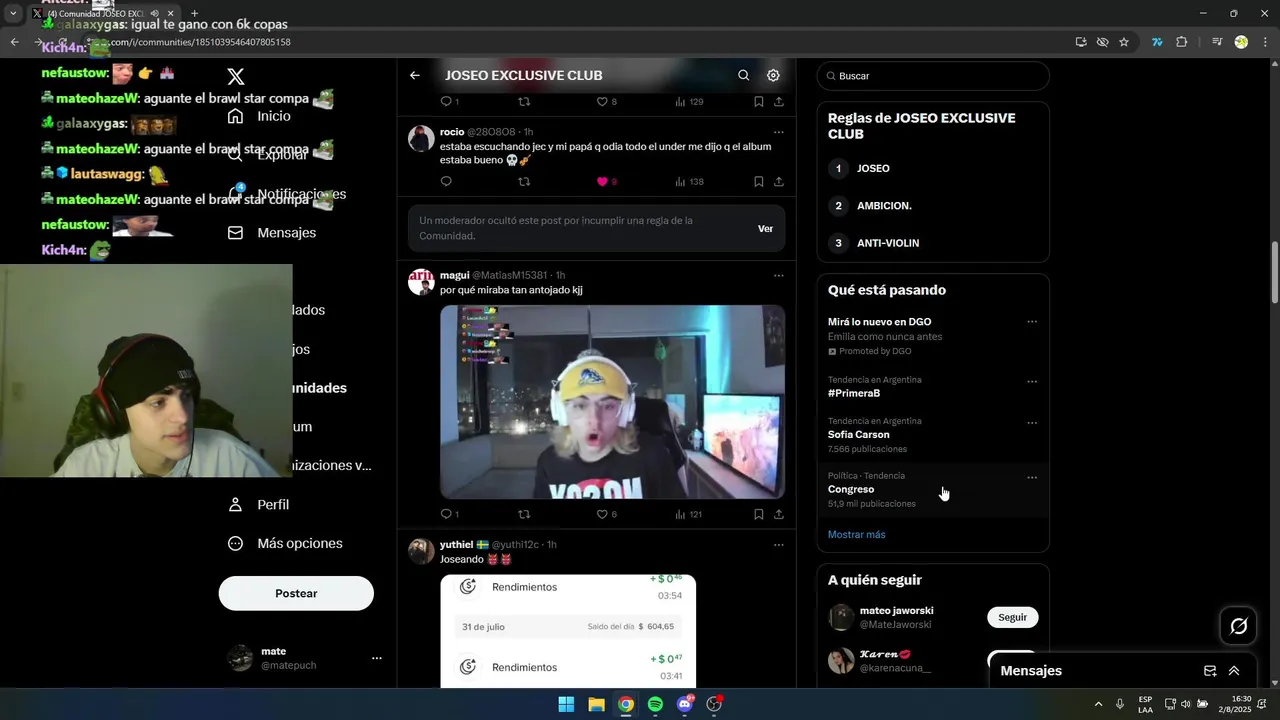
Task: Click the Postear button
Action: tap(296, 593)
